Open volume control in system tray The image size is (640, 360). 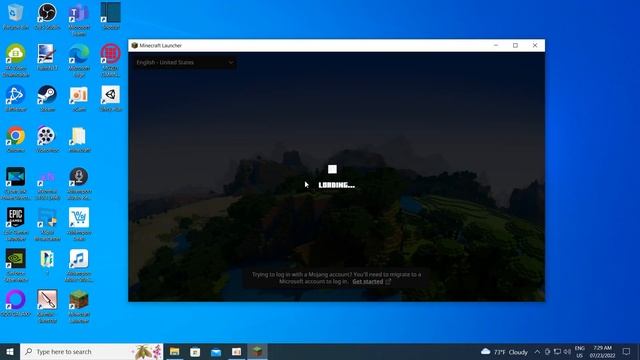[x=567, y=351]
